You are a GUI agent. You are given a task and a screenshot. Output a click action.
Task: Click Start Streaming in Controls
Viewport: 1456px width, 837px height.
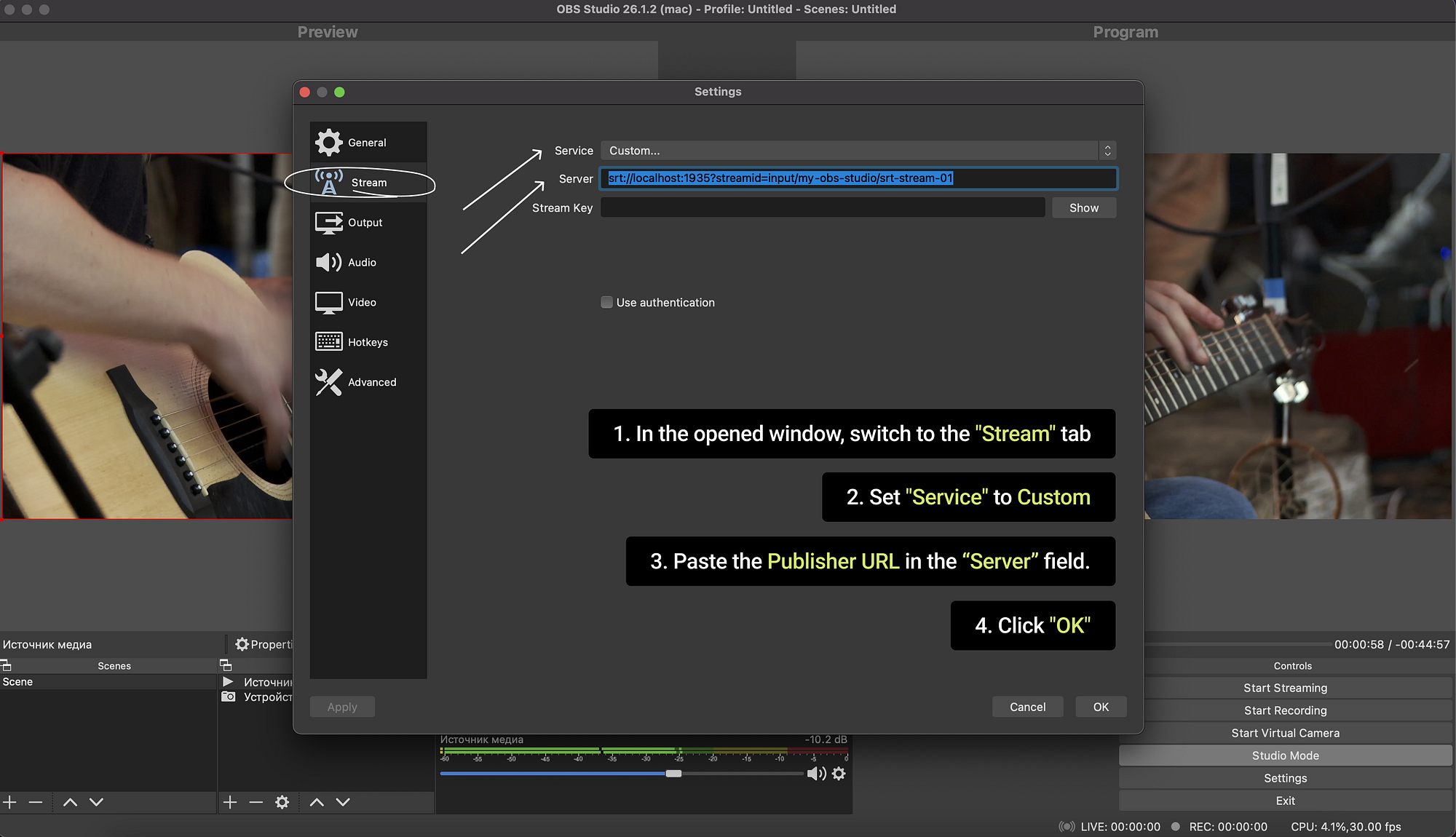coord(1286,688)
